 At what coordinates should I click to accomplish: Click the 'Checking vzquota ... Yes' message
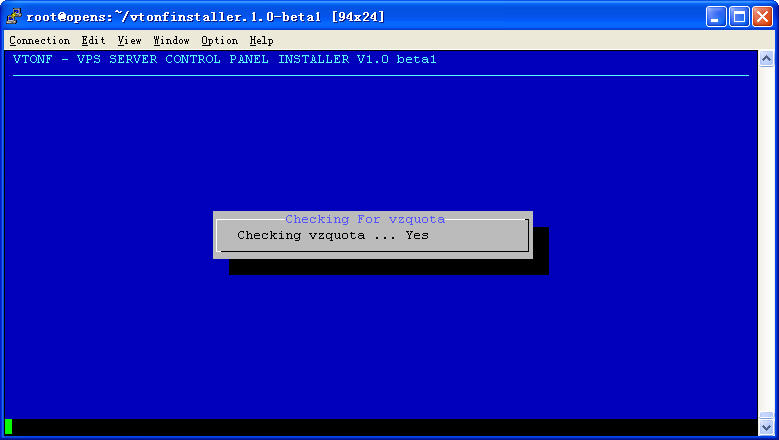coord(332,235)
